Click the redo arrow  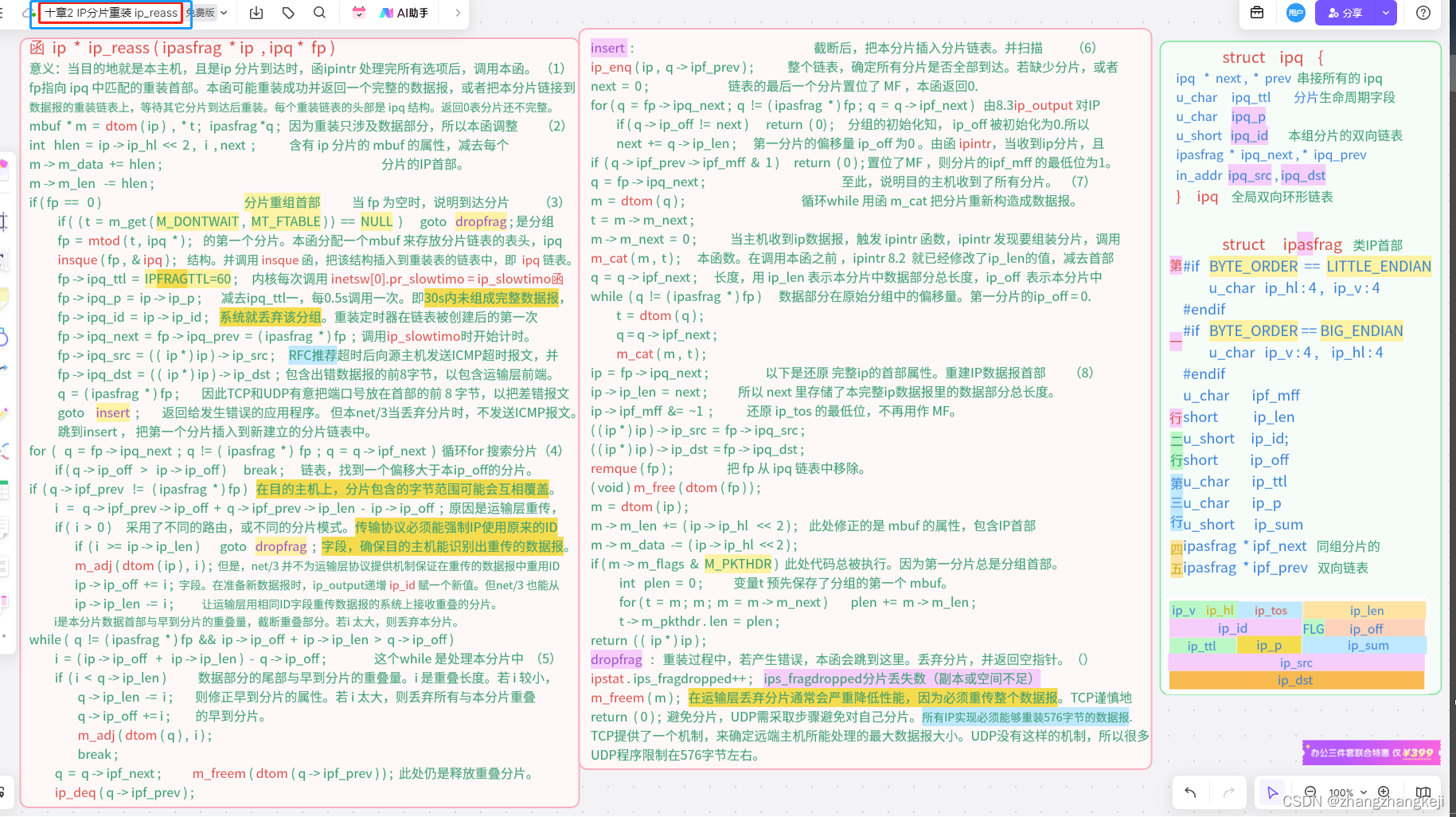coord(1228,792)
